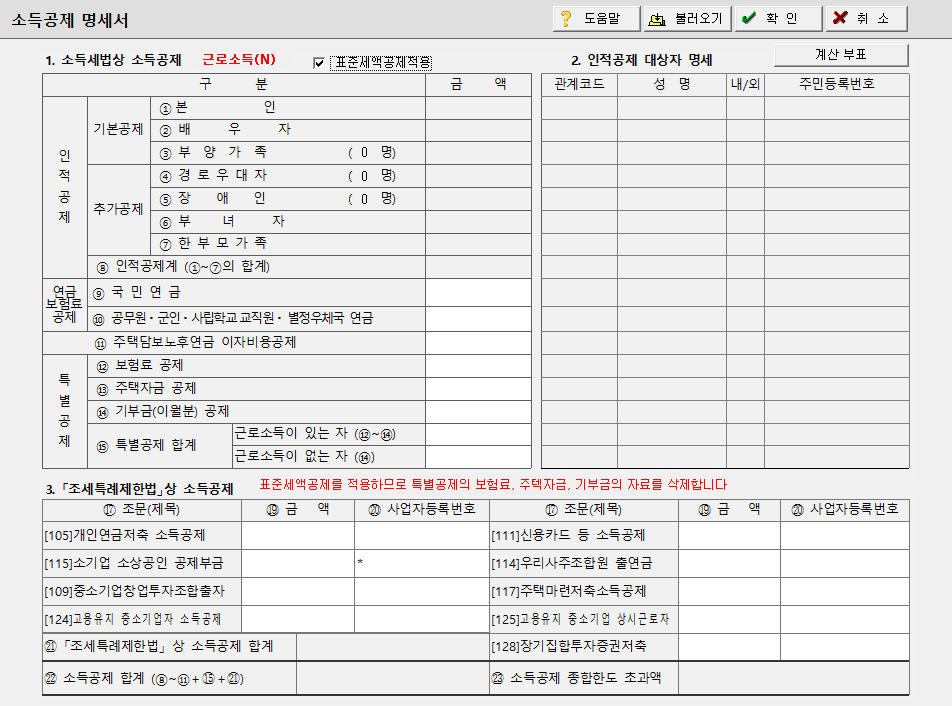This screenshot has width=952, height=706.
Task: Click the 본인 basic deduction row label
Action: [218, 108]
